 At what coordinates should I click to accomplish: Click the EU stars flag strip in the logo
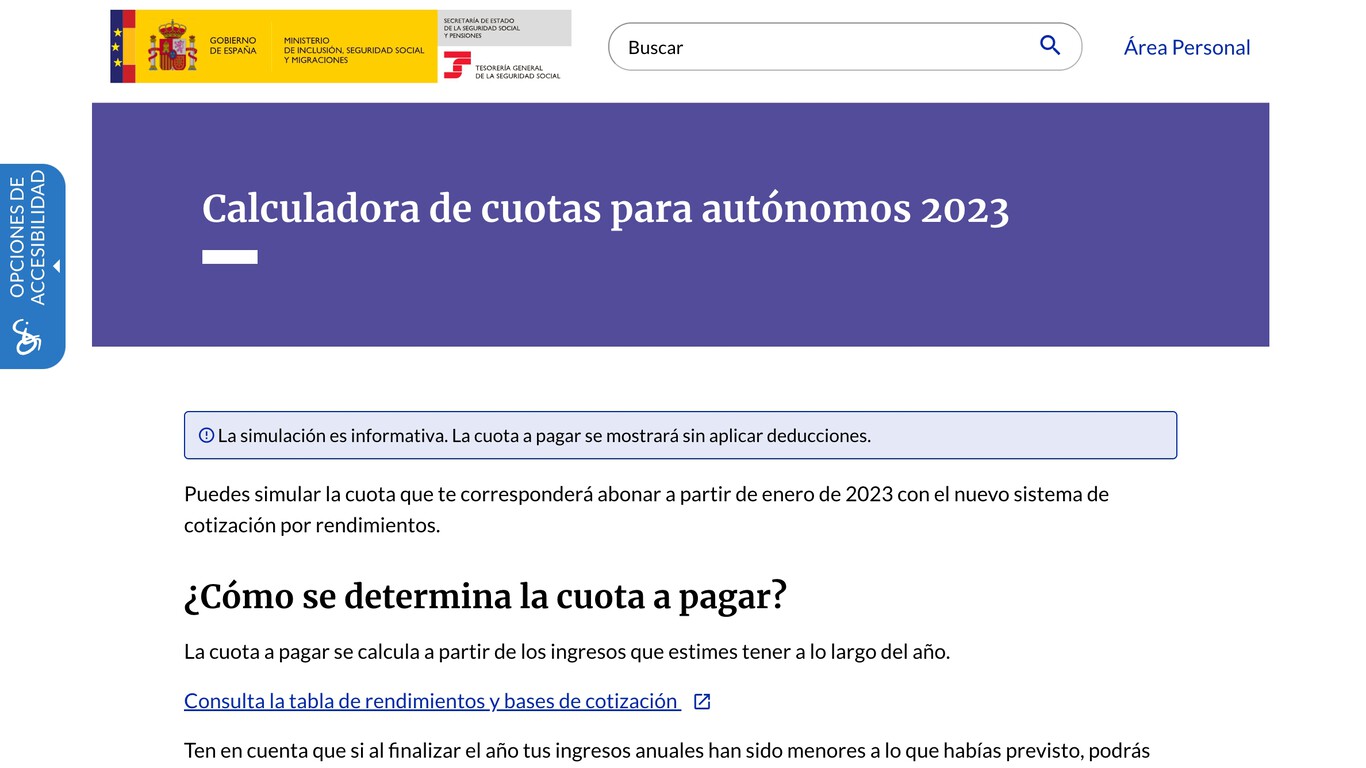coord(117,47)
